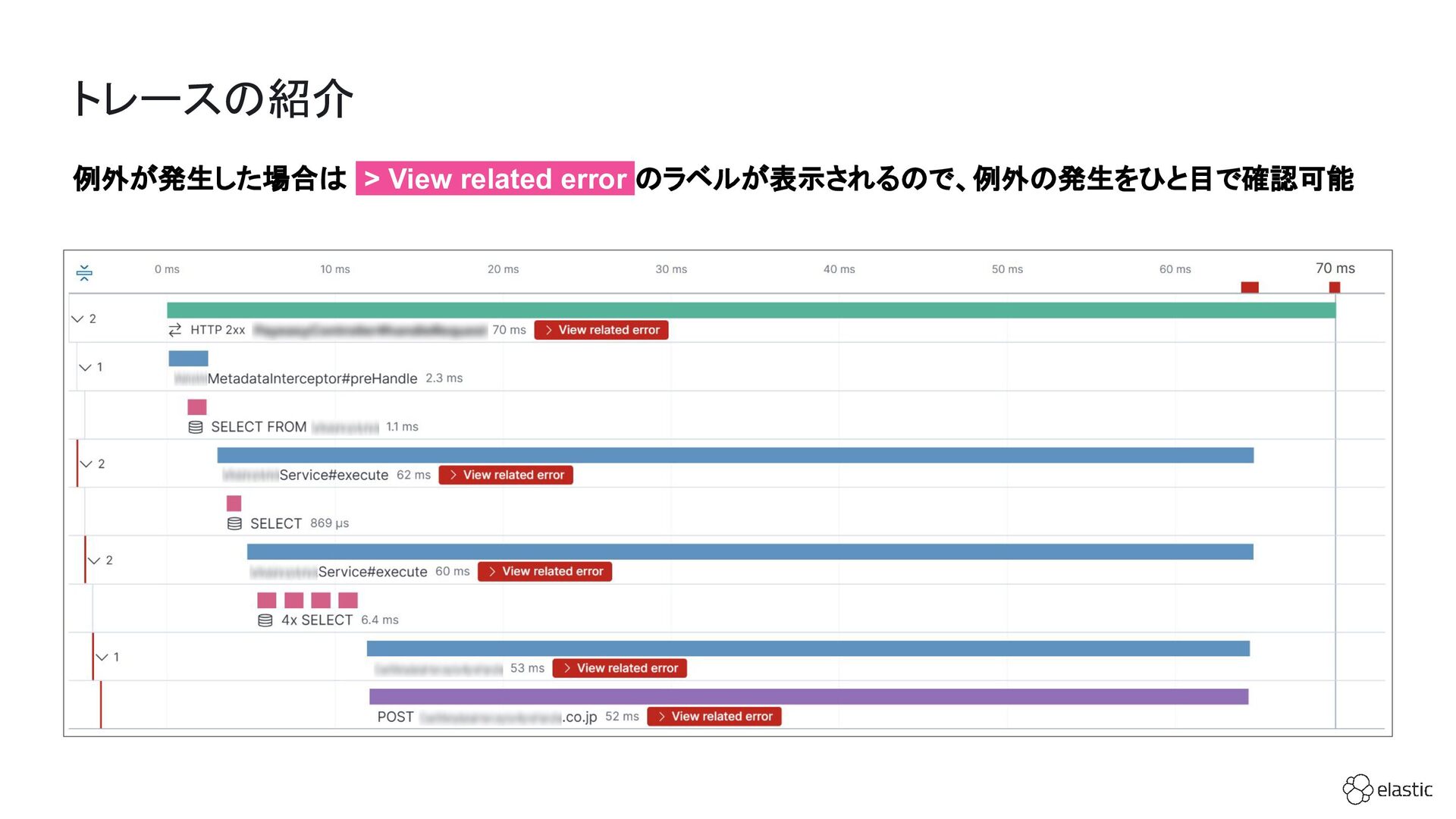
Task: Collapse the 60 ms Service#execute span
Action: pyautogui.click(x=94, y=560)
